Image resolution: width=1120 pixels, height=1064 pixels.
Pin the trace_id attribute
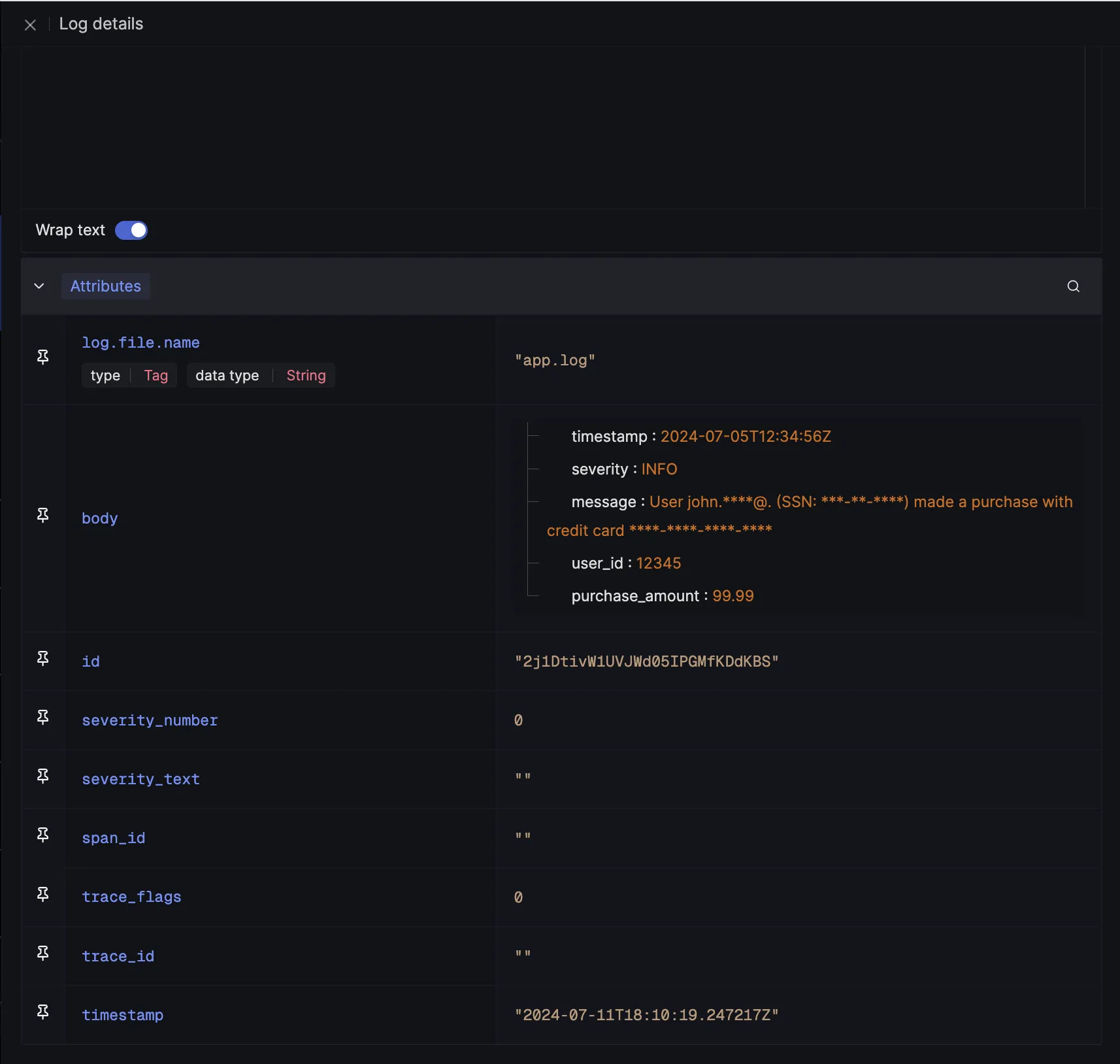click(43, 953)
